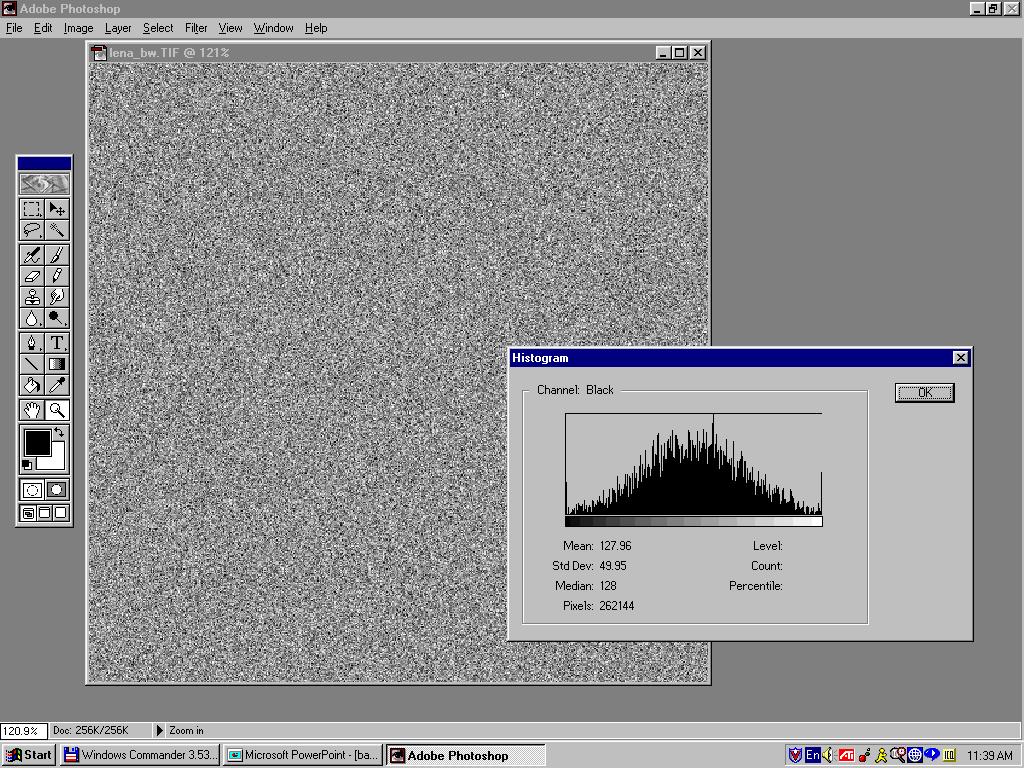Screen dimensions: 1024x768
Task: Choose Standard Screen Mode
Action: pyautogui.click(x=28, y=513)
